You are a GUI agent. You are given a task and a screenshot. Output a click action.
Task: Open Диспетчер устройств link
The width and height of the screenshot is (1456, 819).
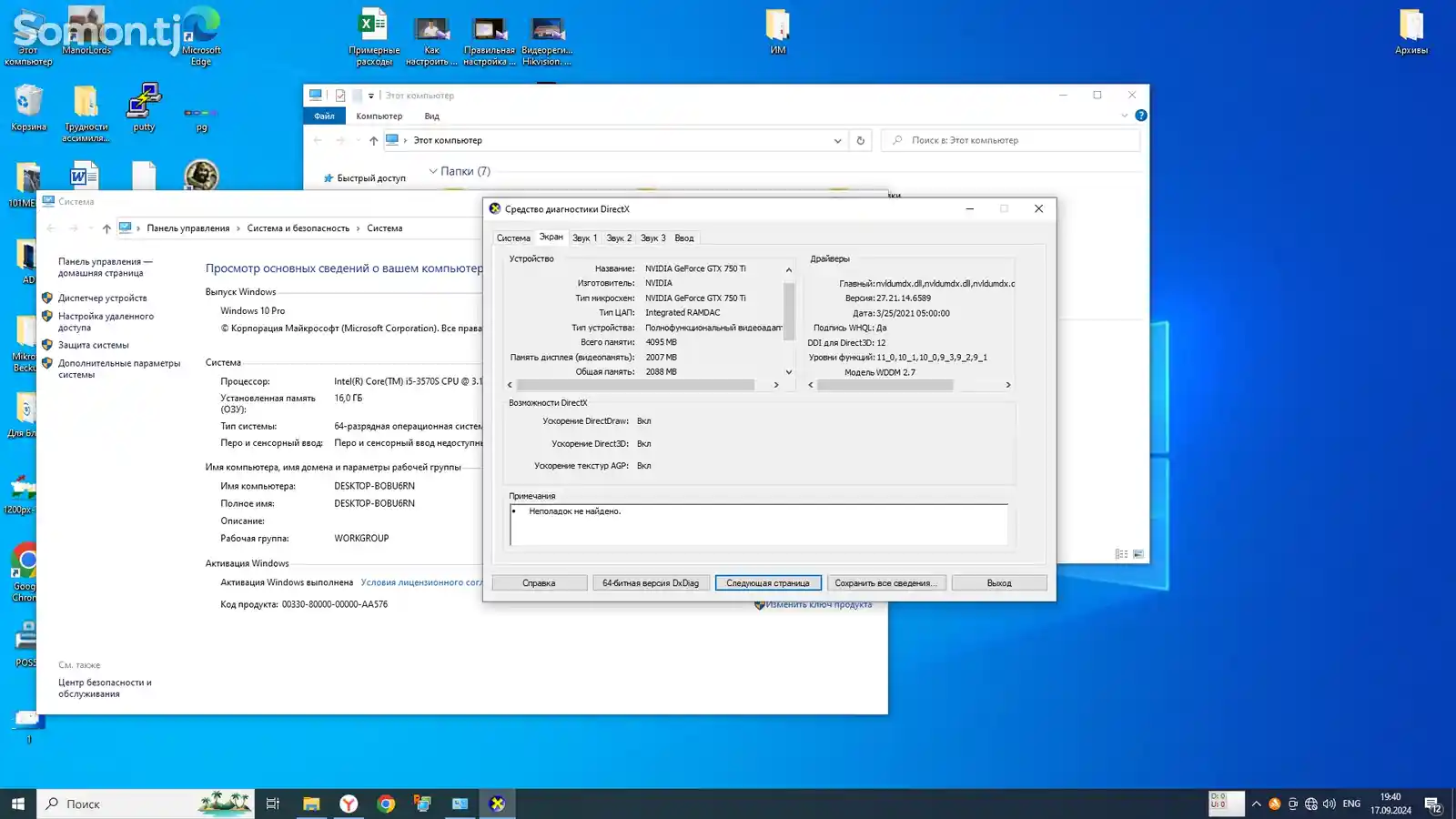tap(102, 298)
